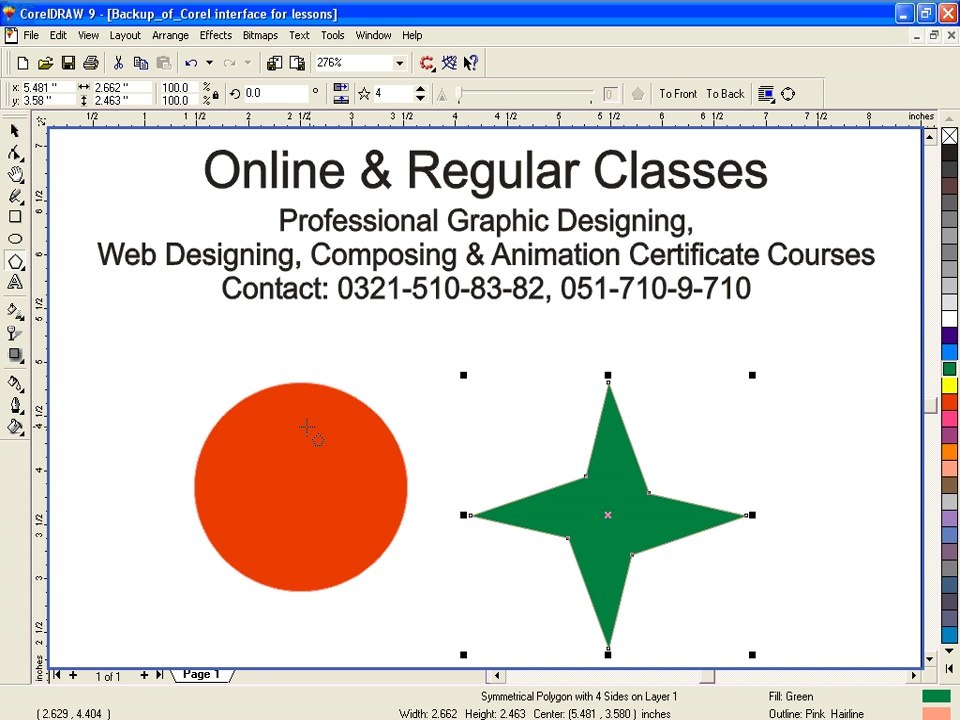This screenshot has height=720, width=960.
Task: Click the Export icon
Action: click(297, 62)
